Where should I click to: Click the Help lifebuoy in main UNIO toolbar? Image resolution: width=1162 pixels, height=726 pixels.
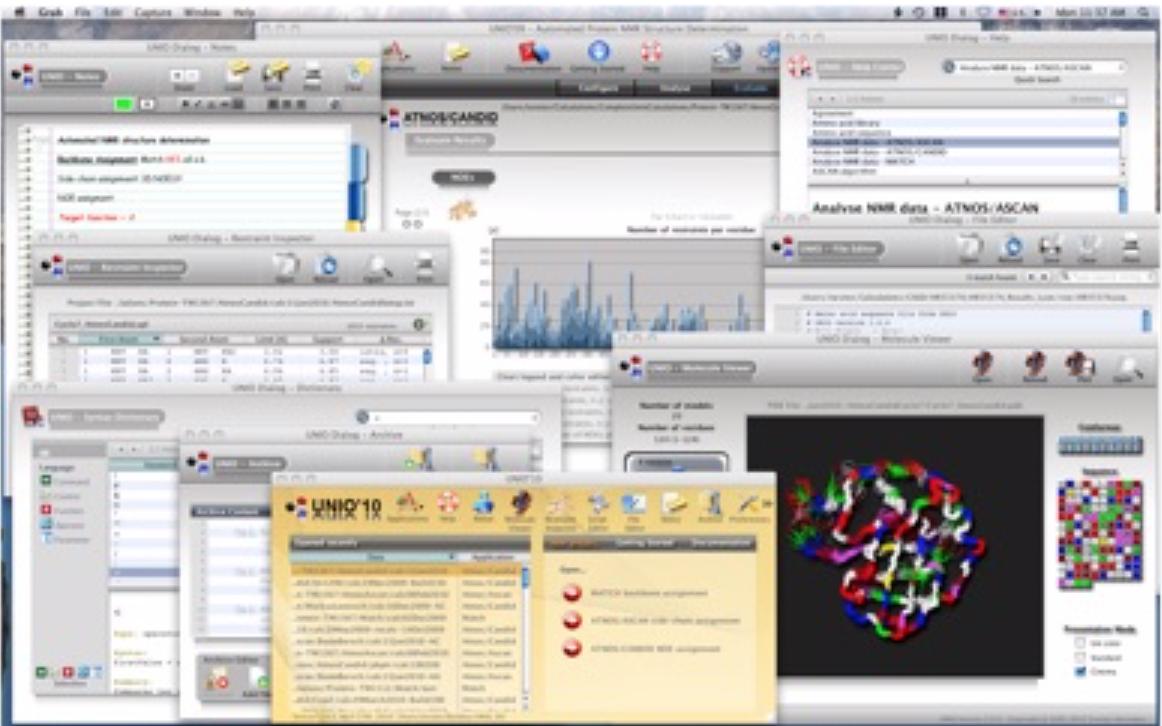click(x=651, y=56)
